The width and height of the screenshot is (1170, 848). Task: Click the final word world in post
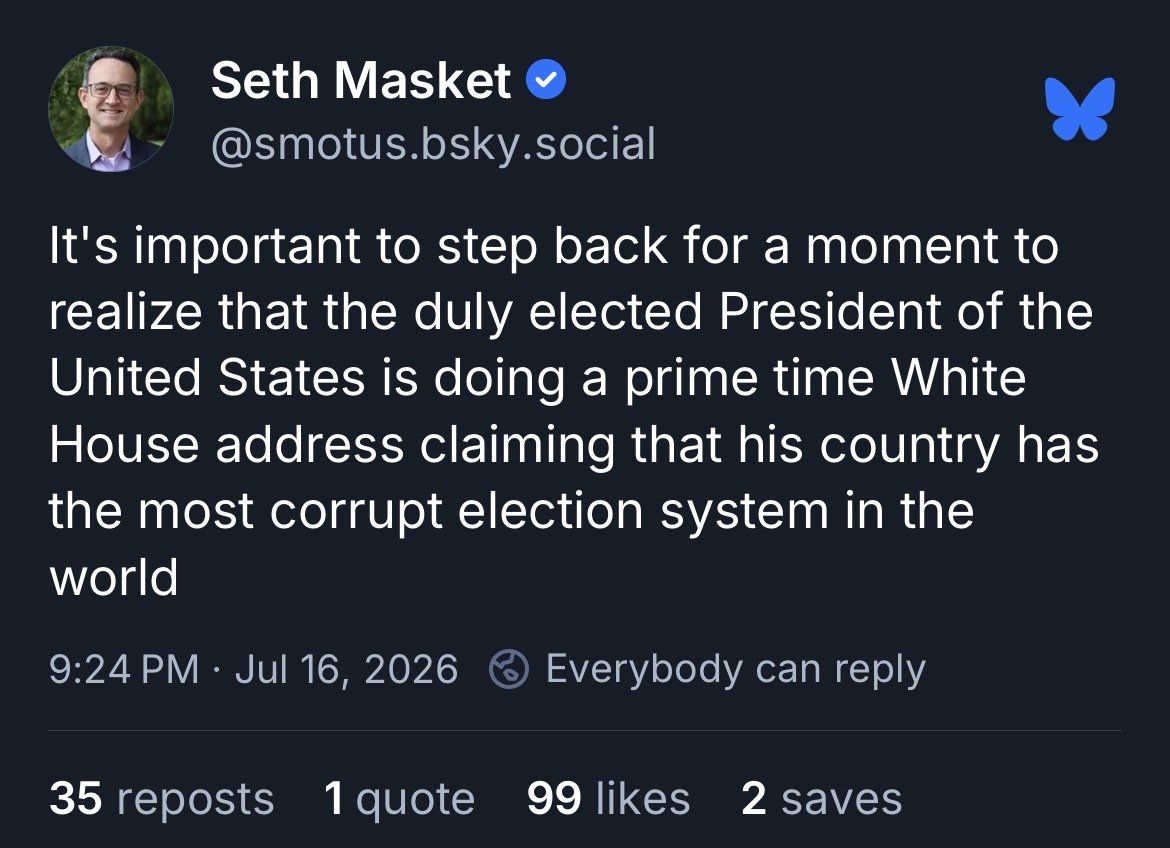113,577
